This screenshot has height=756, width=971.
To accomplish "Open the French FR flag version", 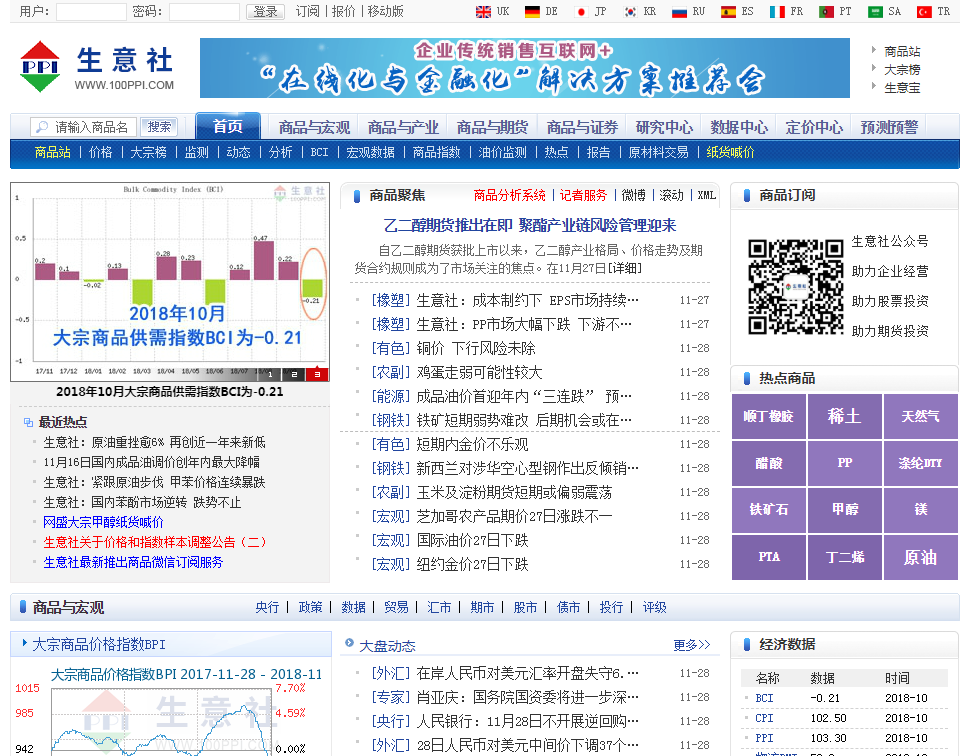I will pos(786,11).
